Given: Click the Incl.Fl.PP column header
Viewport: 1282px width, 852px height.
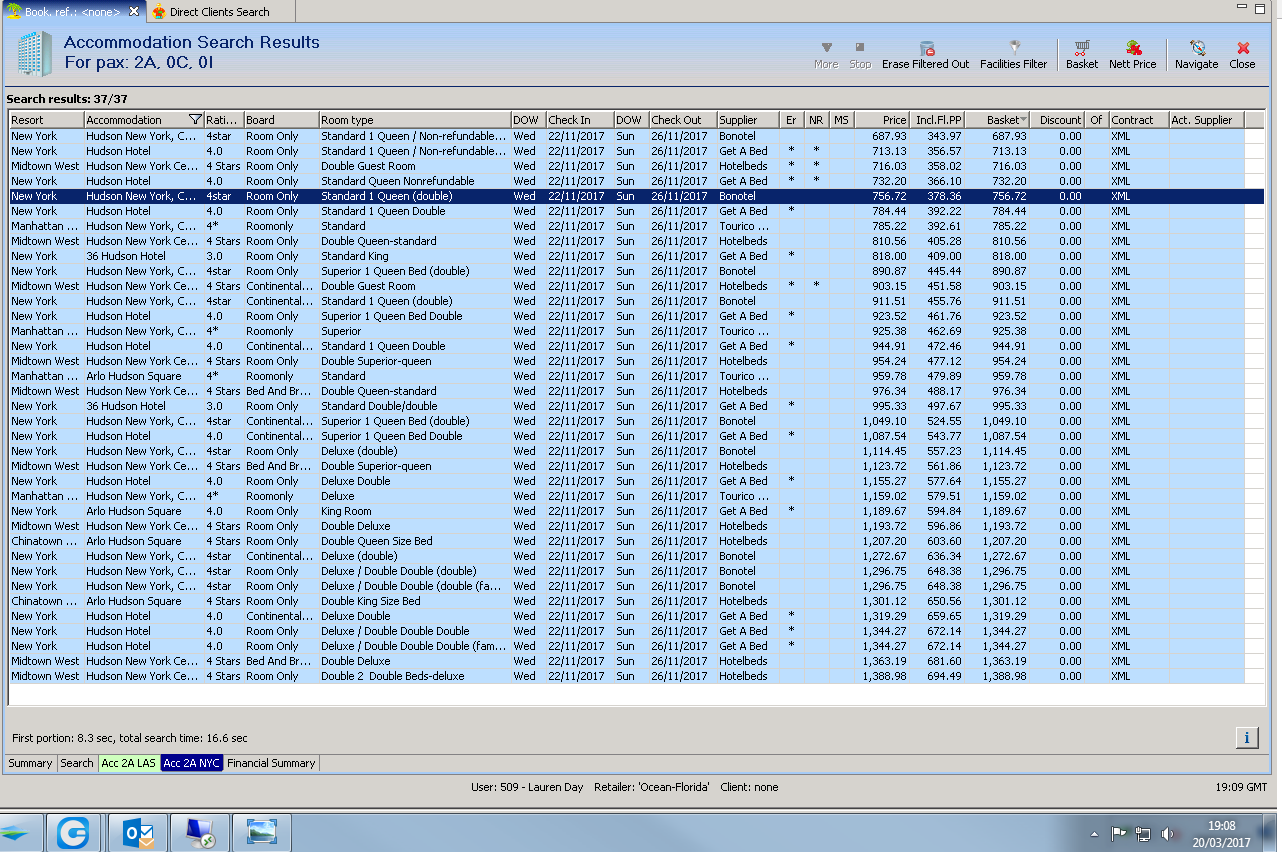Looking at the screenshot, I should click(x=937, y=120).
